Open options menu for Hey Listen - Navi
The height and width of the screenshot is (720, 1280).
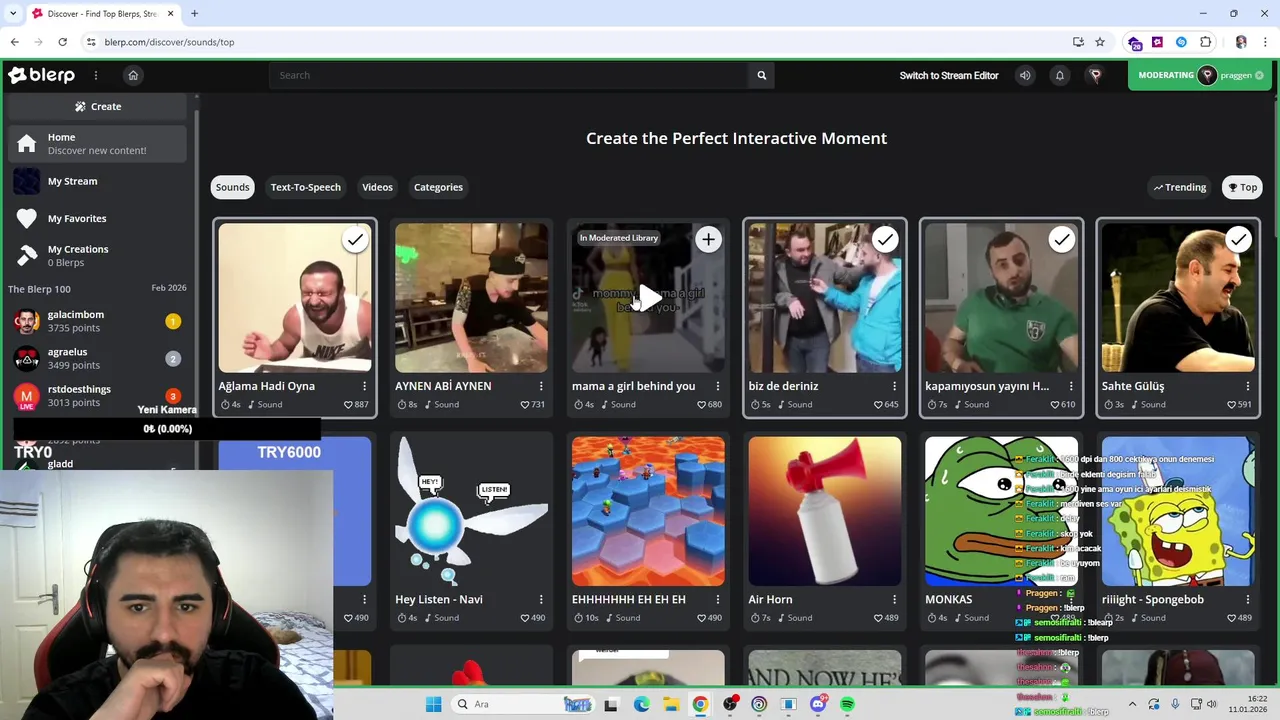[541, 599]
